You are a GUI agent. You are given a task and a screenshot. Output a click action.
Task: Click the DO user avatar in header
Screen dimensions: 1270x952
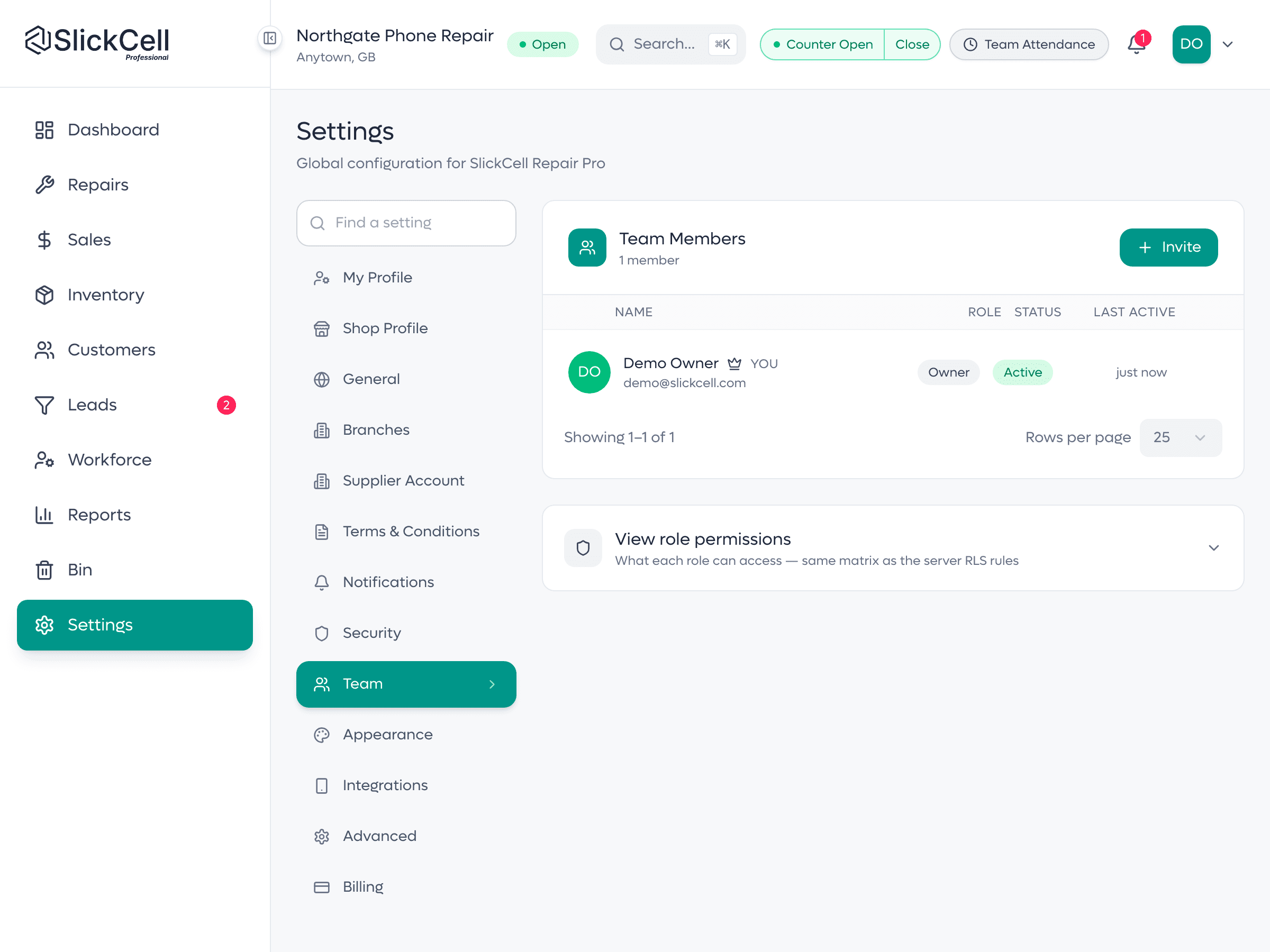tap(1191, 44)
